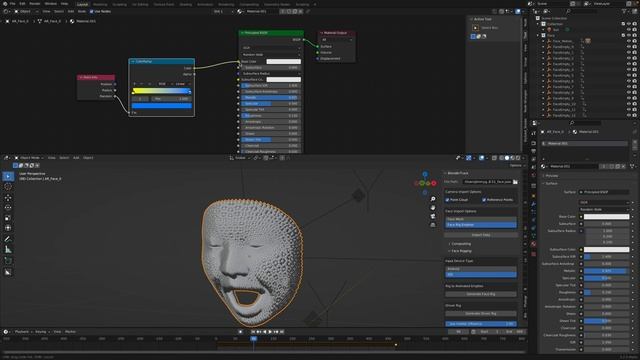Click the viewport zoom magnifier icon

point(433,199)
